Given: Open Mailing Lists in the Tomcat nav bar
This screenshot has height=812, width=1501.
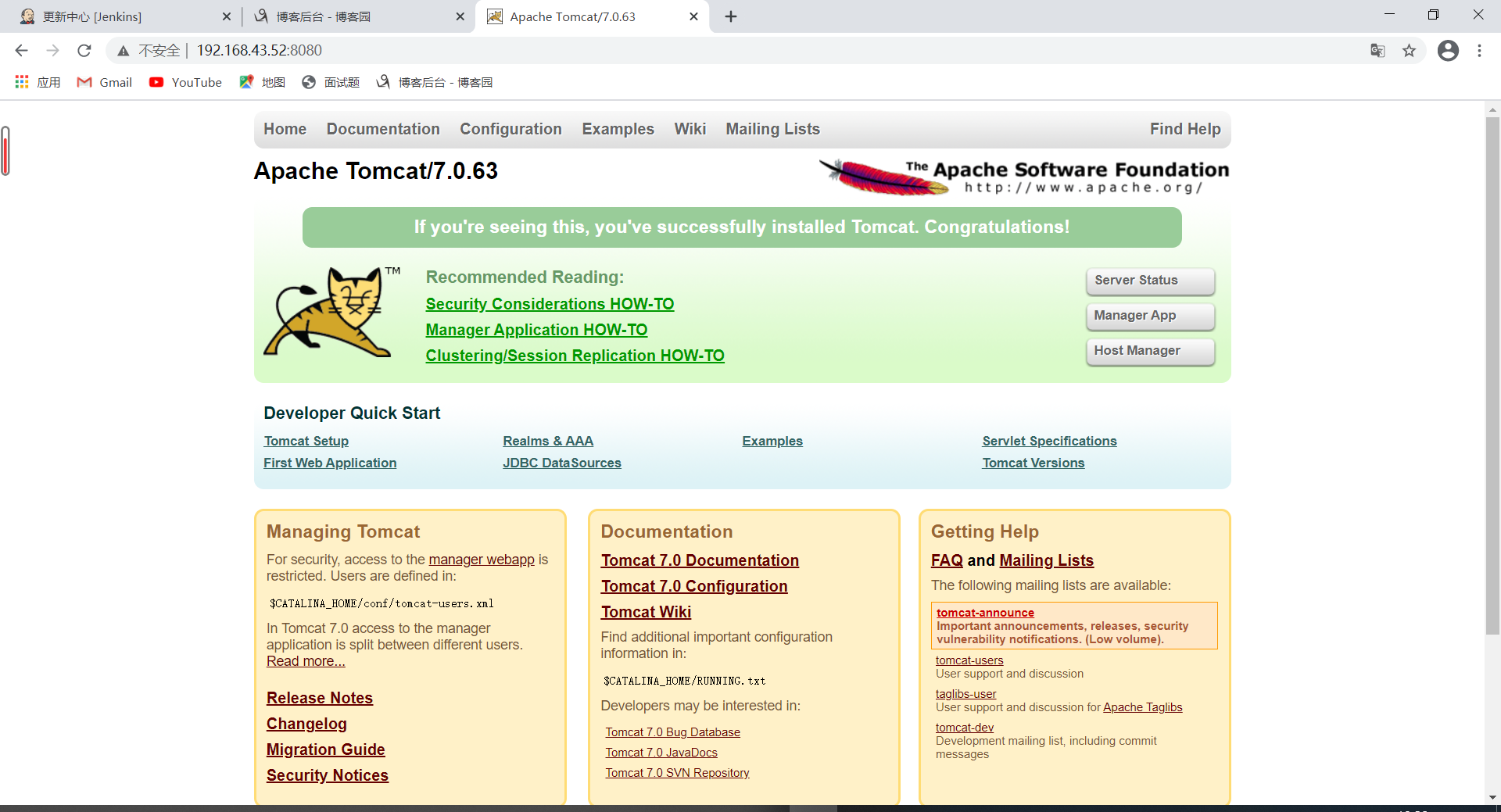Looking at the screenshot, I should coord(772,129).
